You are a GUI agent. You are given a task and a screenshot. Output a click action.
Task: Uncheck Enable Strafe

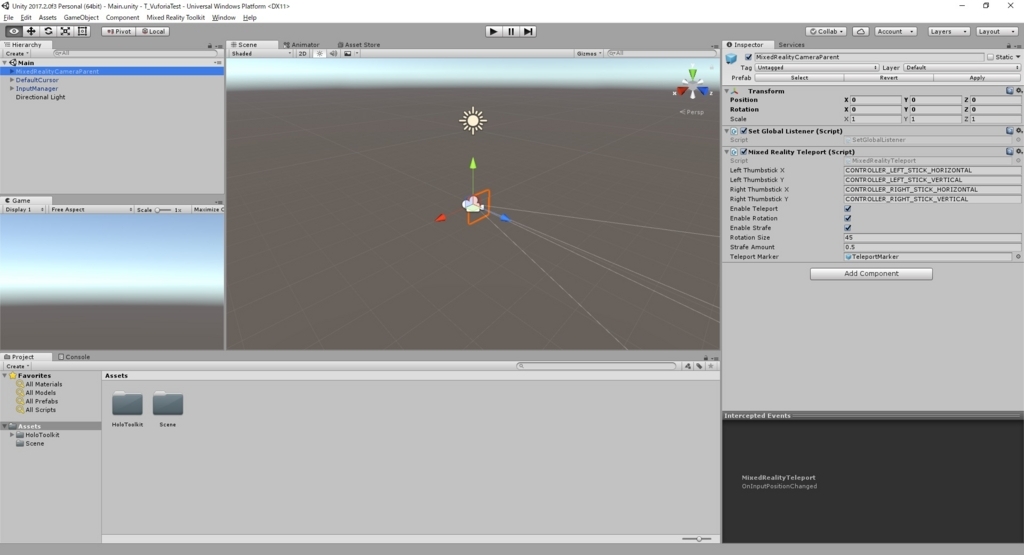848,228
